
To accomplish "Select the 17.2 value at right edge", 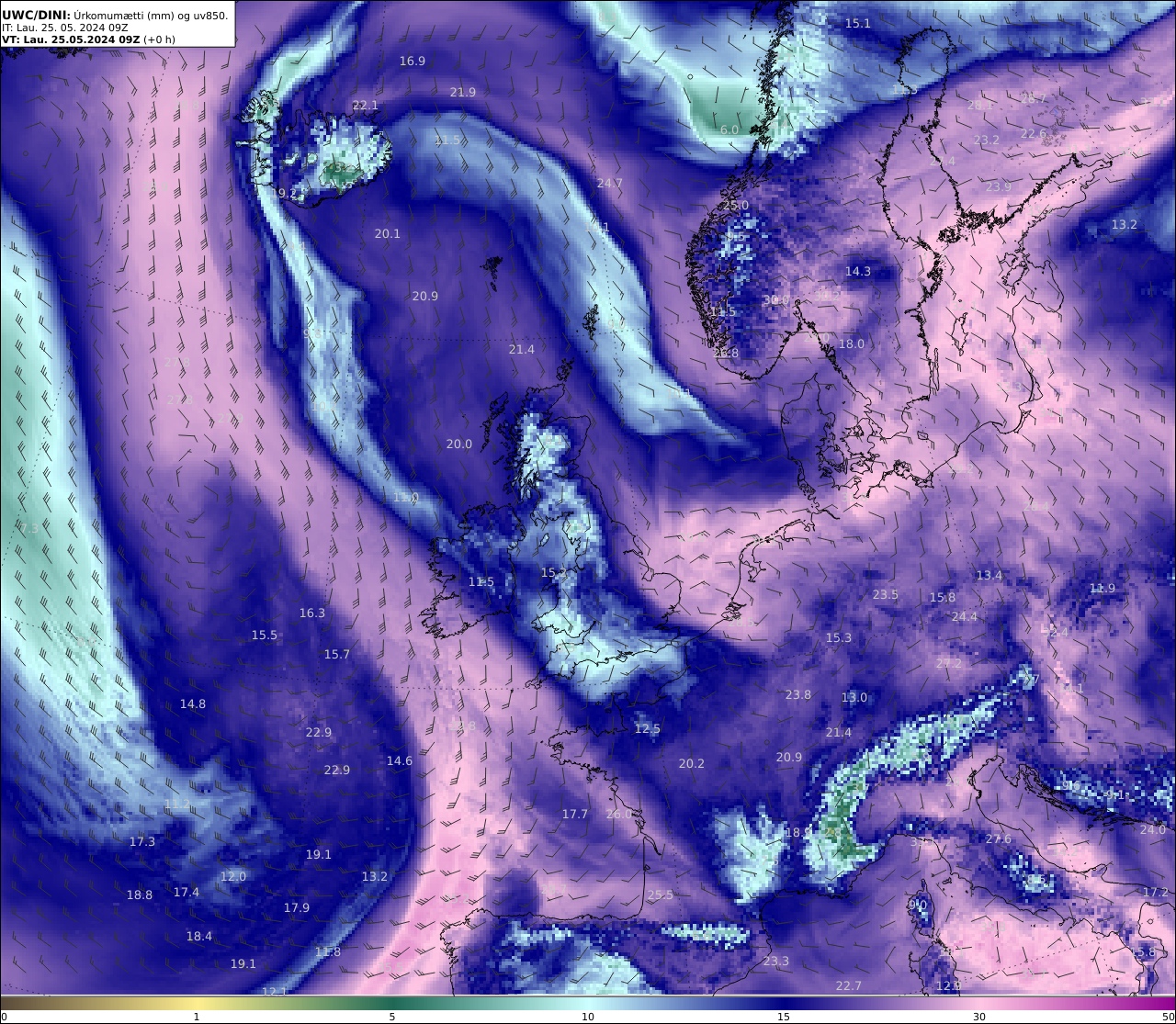I will pos(1156,892).
